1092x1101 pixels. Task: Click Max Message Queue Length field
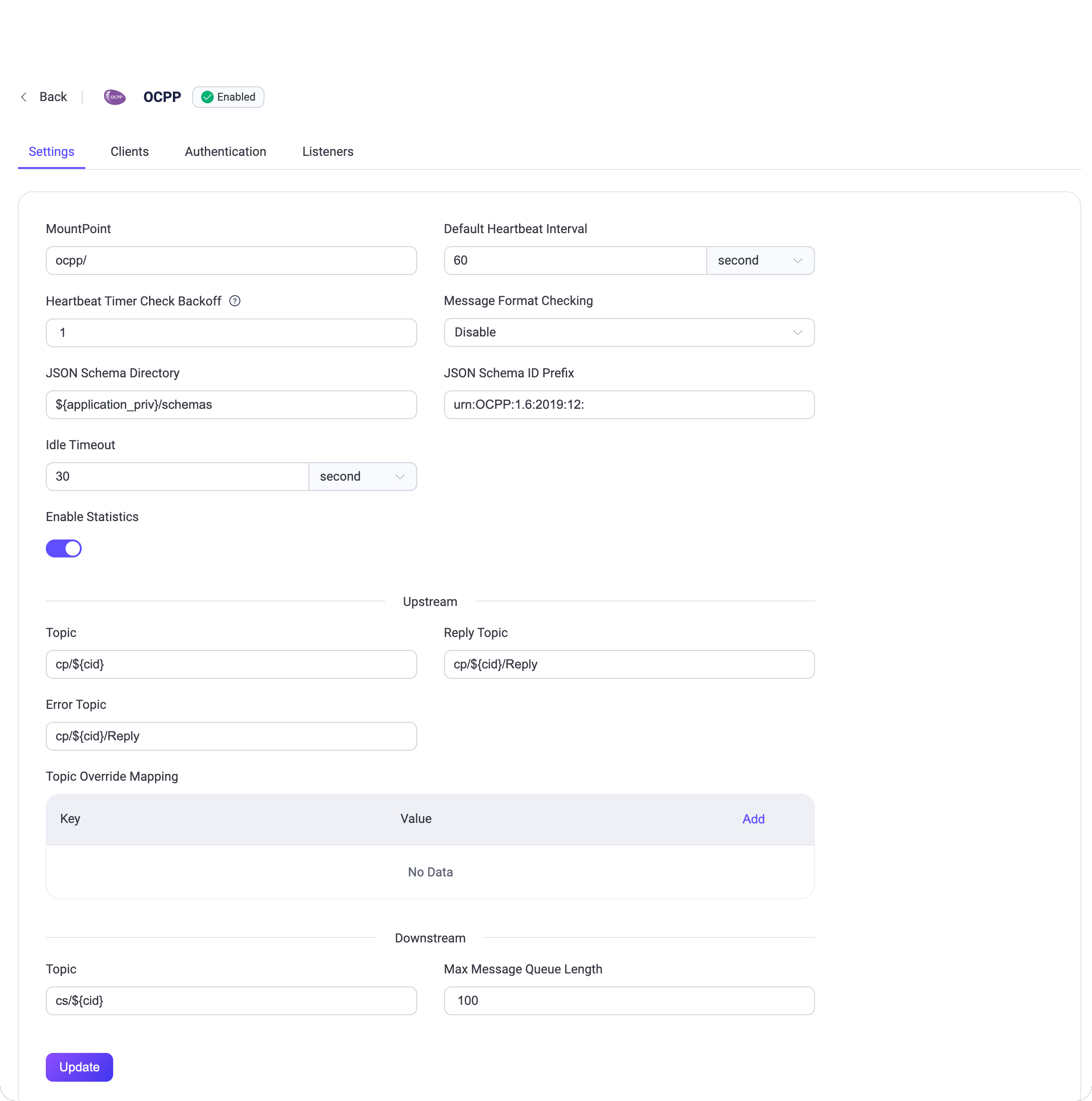629,1001
